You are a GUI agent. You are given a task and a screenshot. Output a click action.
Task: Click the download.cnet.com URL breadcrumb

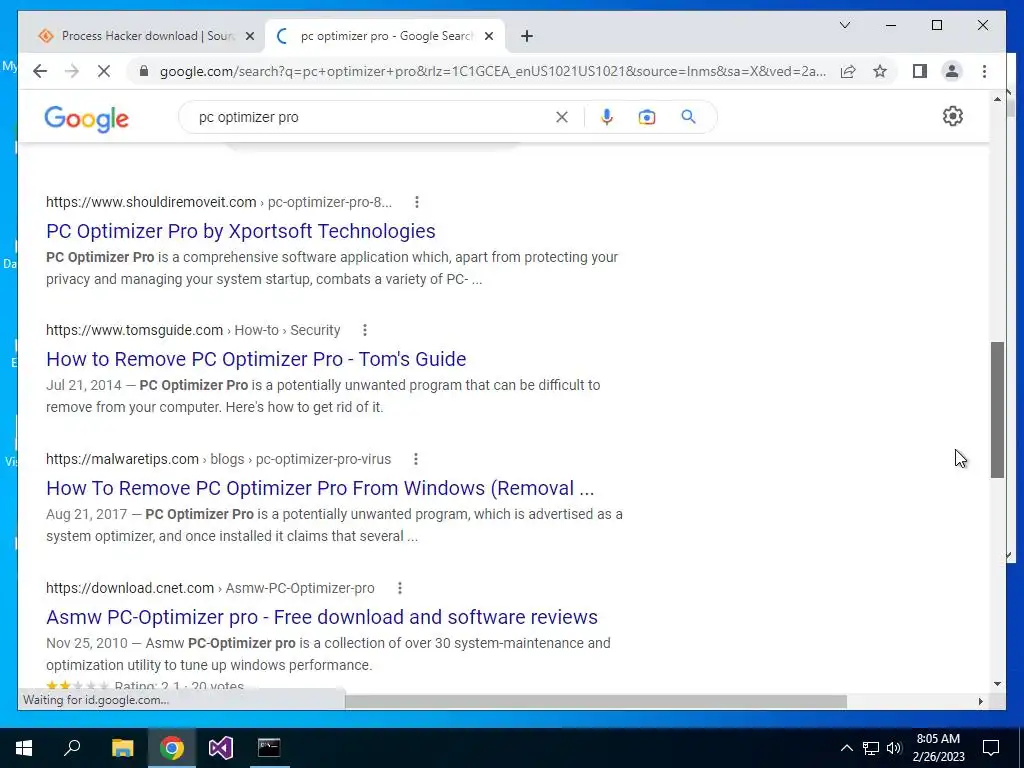(x=210, y=588)
